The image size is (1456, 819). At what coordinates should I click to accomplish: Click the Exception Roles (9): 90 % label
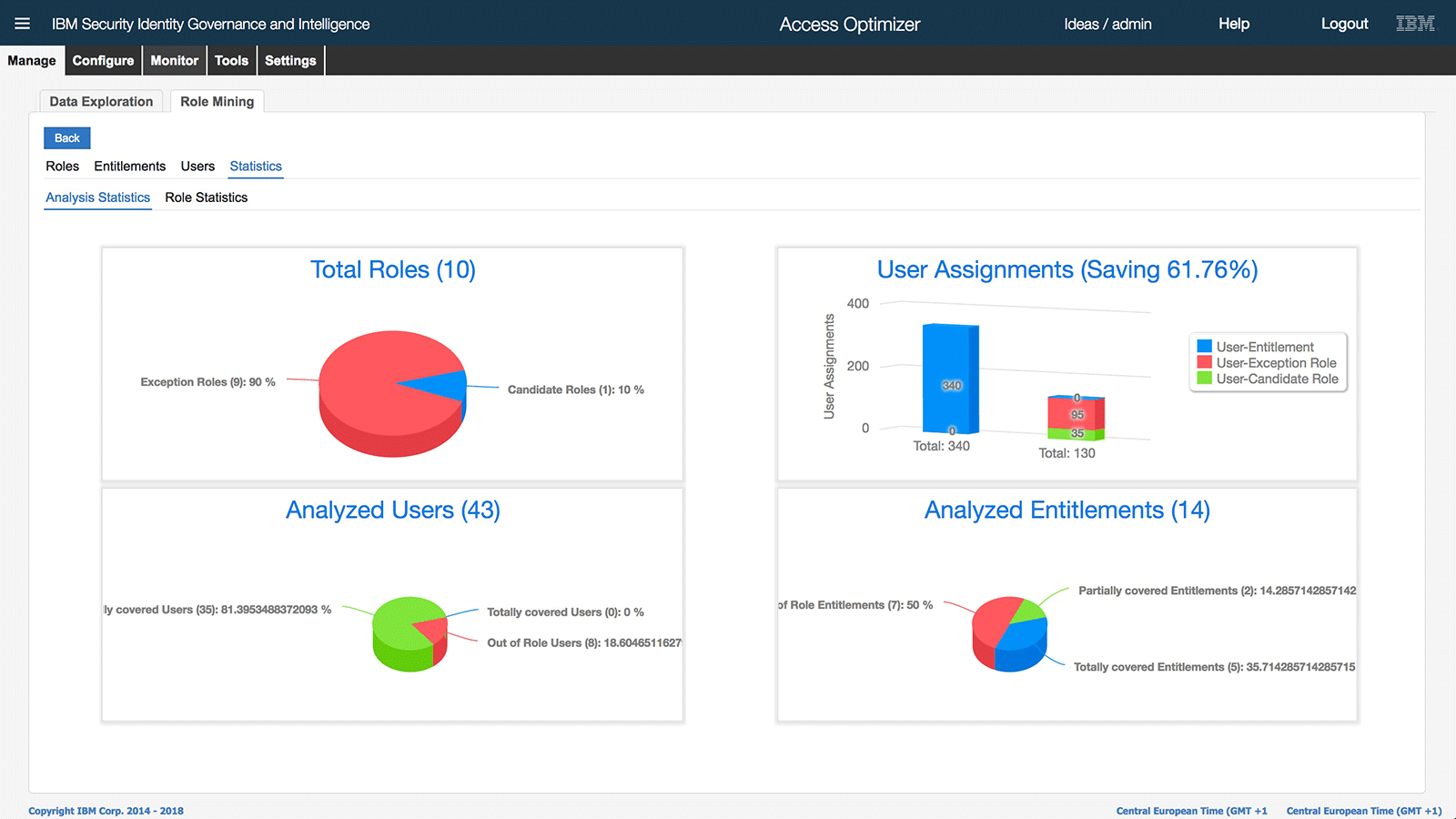click(x=207, y=382)
